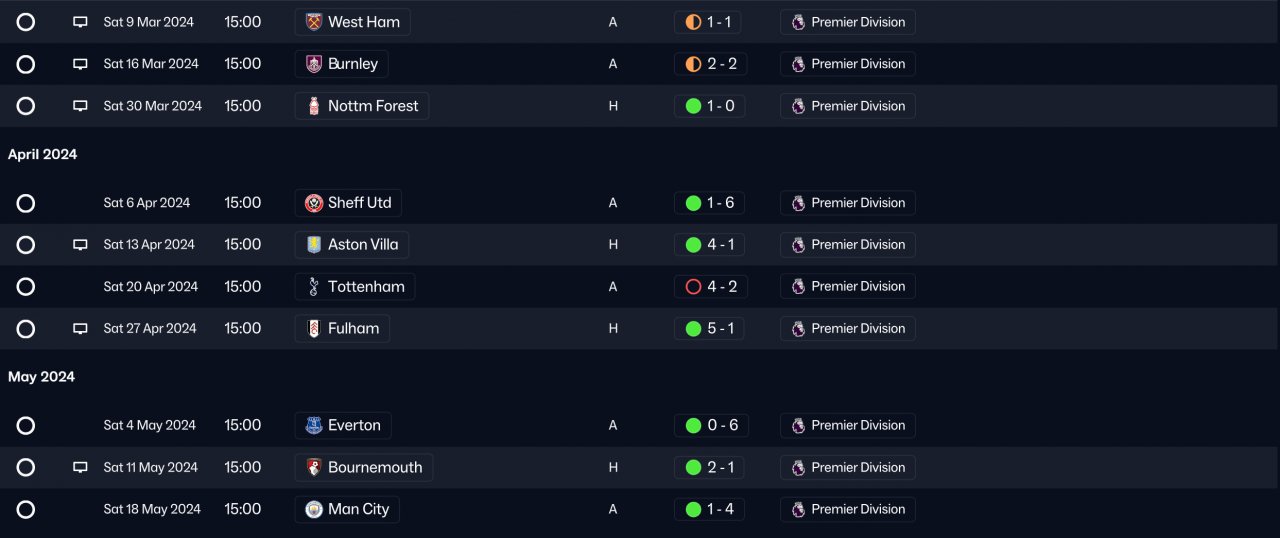The width and height of the screenshot is (1280, 538).
Task: Click the Man City crest icon
Action: (x=314, y=509)
